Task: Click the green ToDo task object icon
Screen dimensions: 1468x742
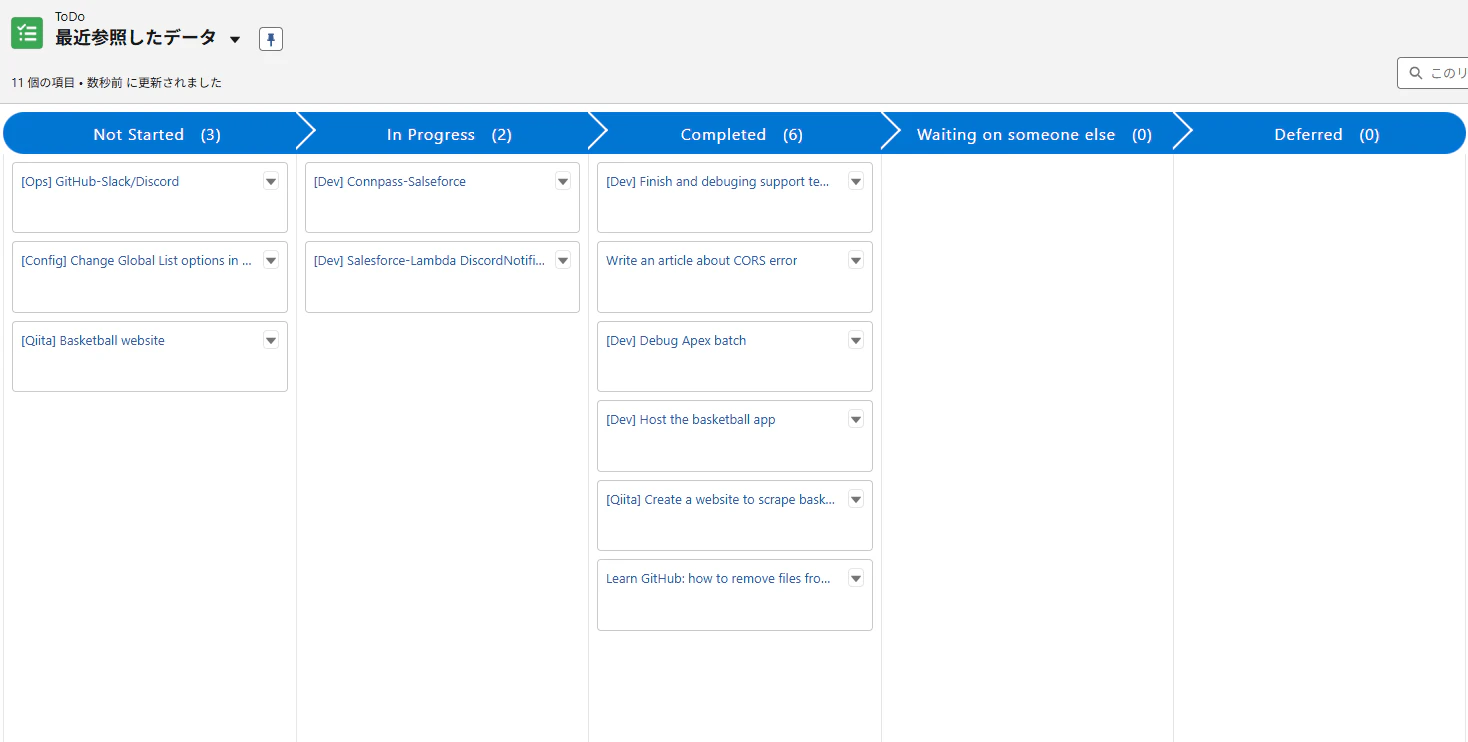Action: tap(27, 33)
